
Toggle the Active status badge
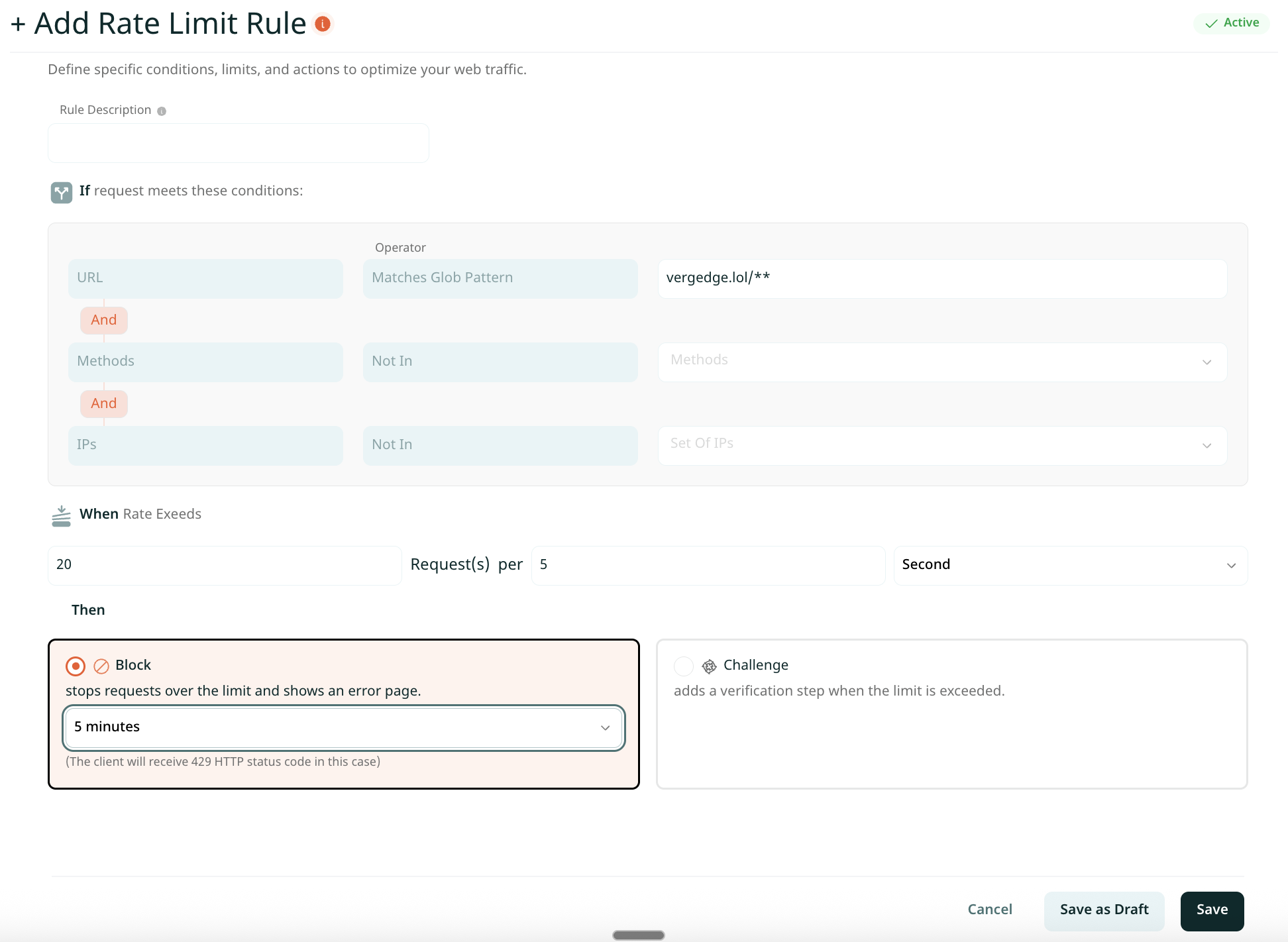coord(1232,23)
